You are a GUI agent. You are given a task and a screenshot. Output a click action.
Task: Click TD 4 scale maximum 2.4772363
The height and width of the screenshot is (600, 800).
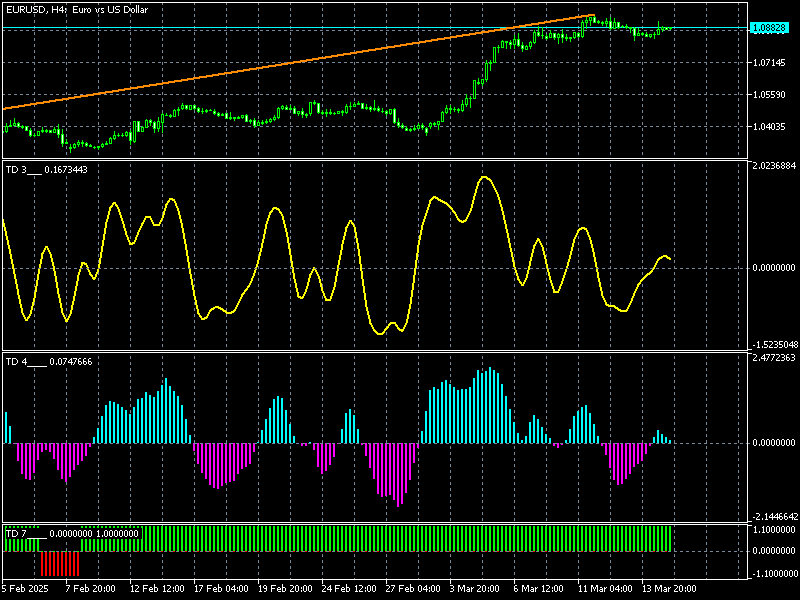pyautogui.click(x=773, y=358)
